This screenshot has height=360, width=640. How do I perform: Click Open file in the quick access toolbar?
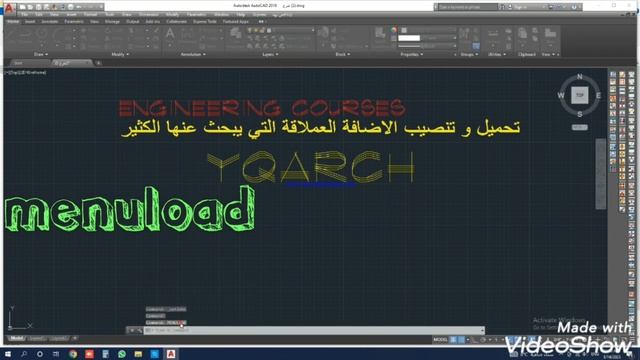click(x=30, y=7)
